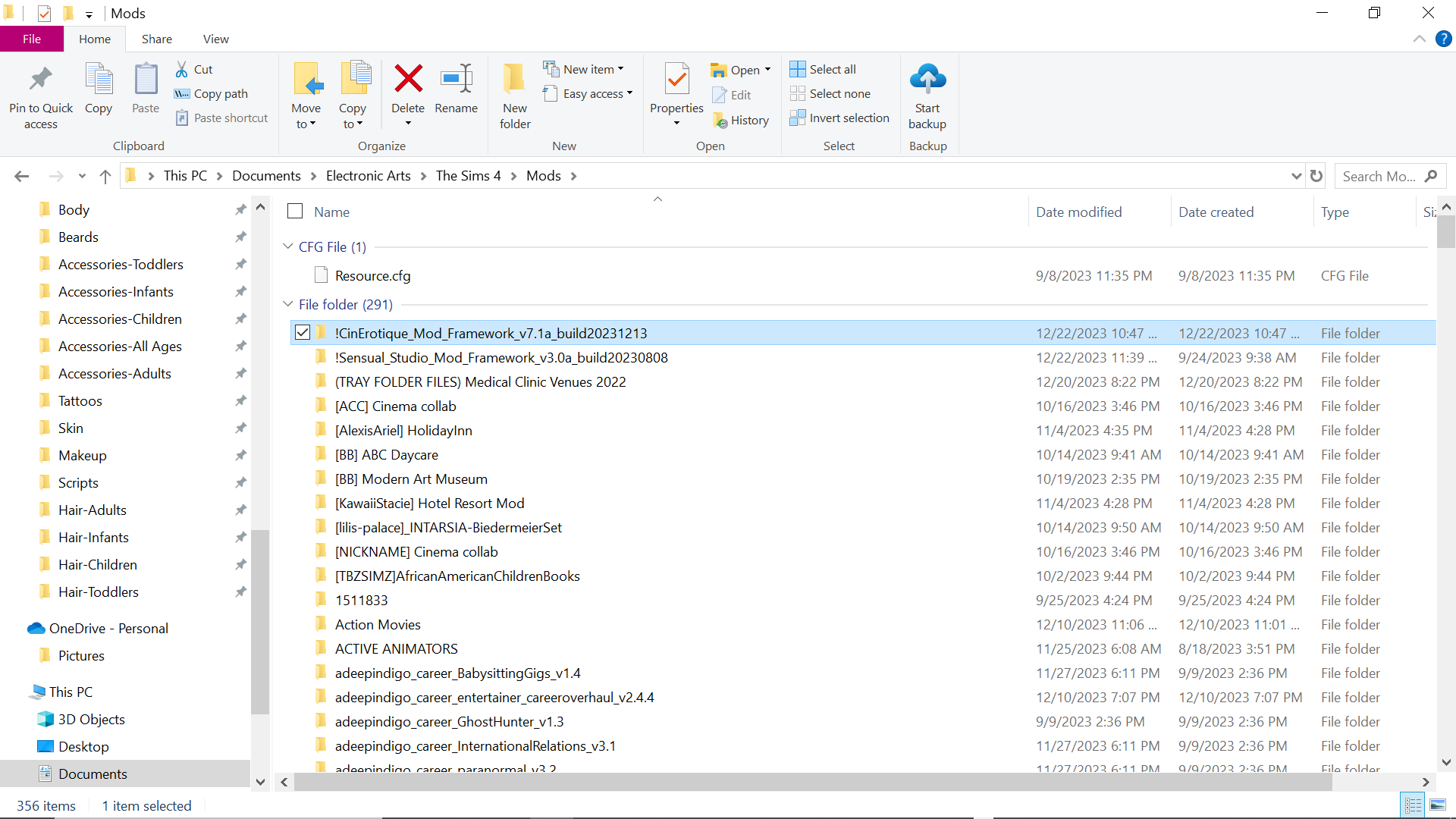
Task: Click the Start backup cloud icon
Action: point(927,79)
